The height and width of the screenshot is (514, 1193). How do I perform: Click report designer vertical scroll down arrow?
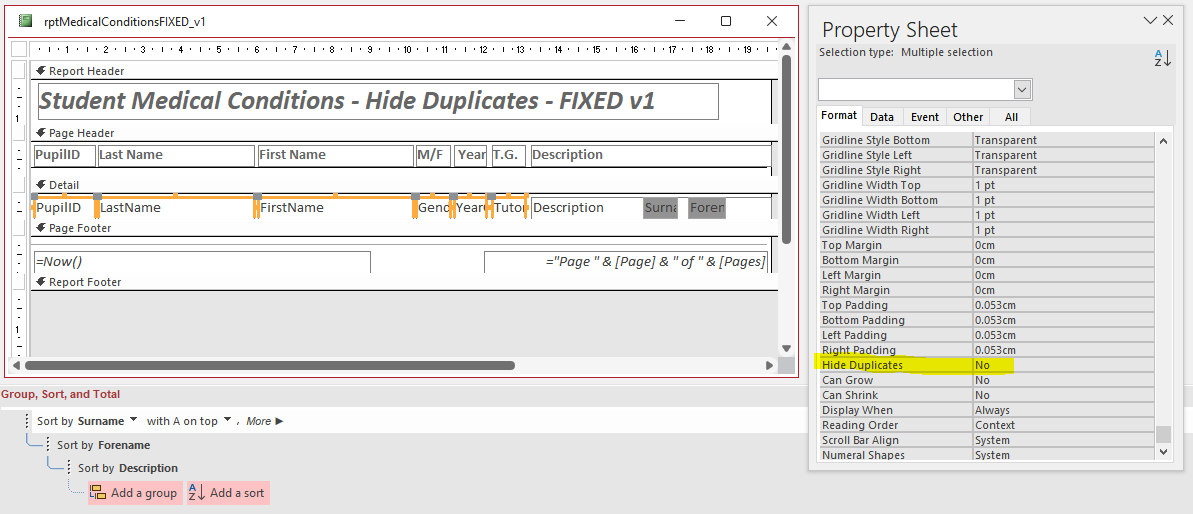point(787,348)
